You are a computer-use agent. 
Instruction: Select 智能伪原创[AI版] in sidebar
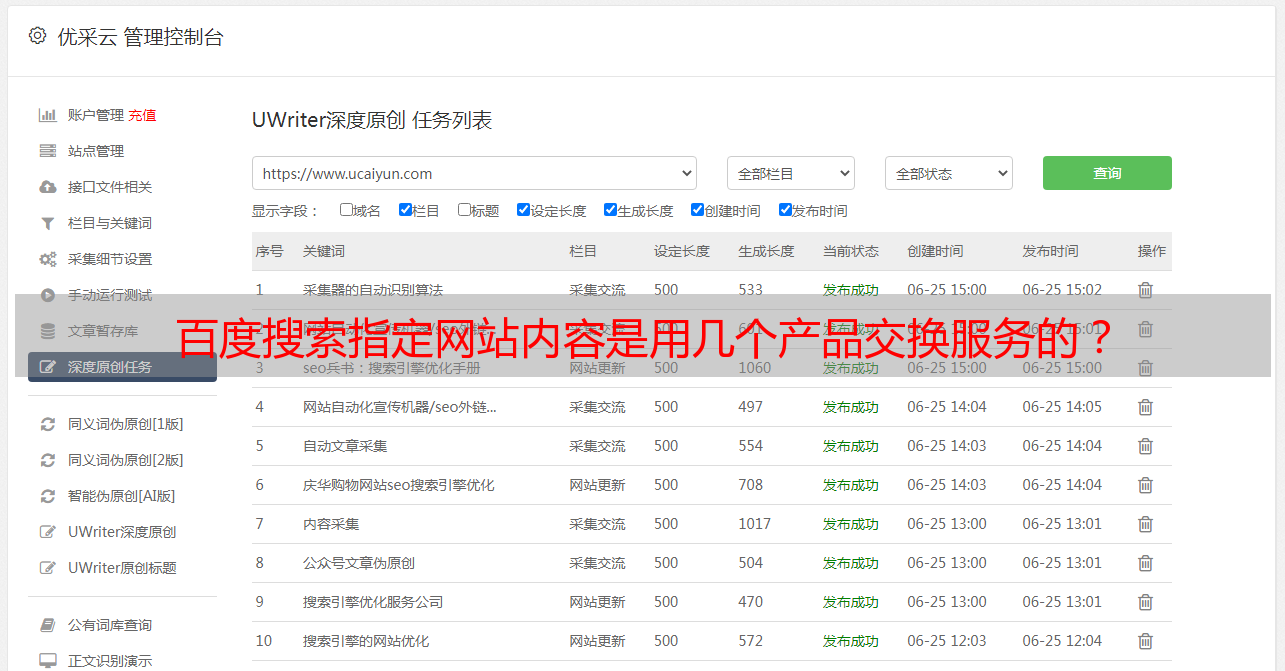click(x=121, y=496)
